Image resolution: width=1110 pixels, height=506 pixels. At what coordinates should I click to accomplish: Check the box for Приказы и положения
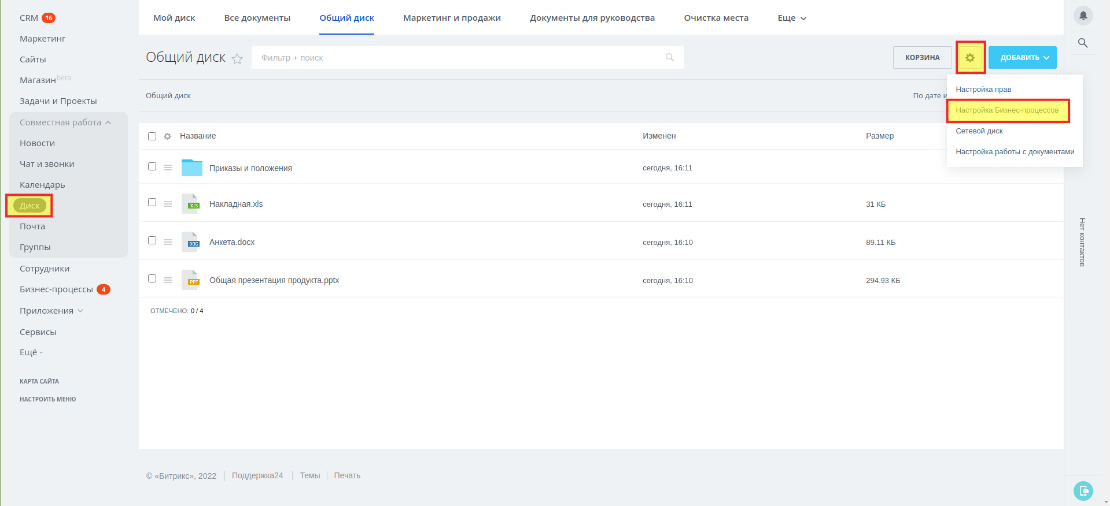coord(152,167)
